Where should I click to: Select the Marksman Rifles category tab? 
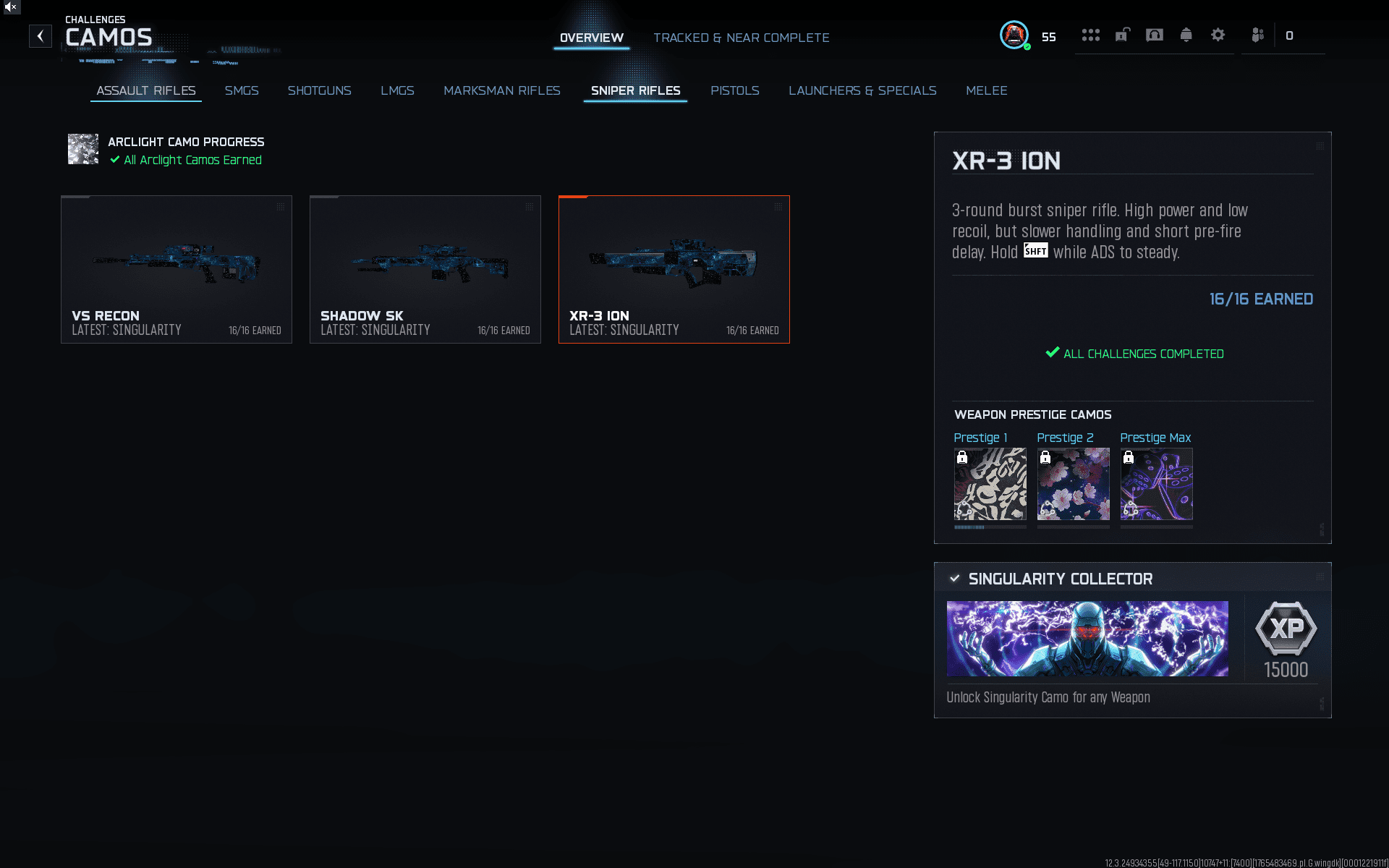tap(501, 90)
